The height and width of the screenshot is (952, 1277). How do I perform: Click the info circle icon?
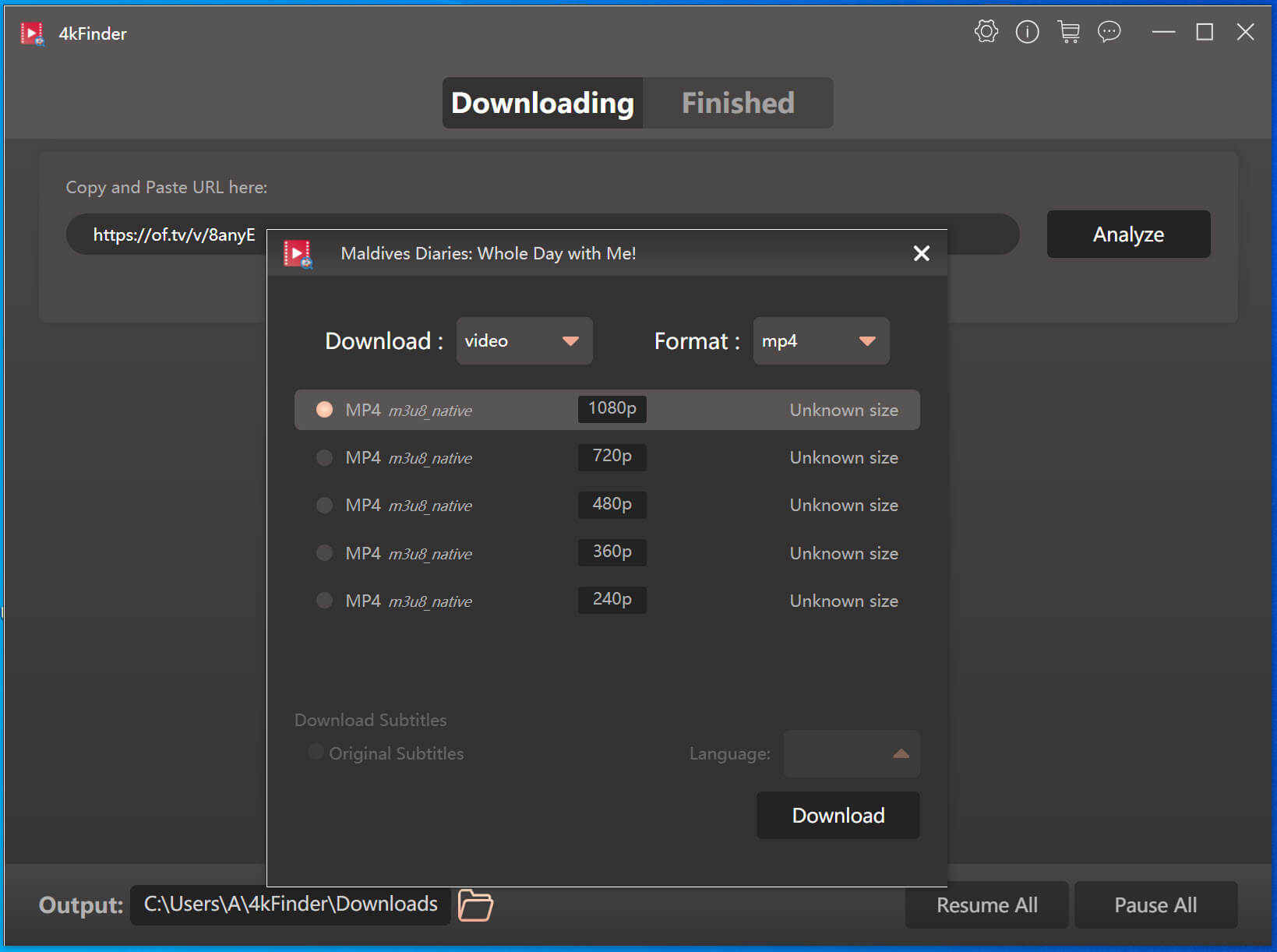[1027, 32]
